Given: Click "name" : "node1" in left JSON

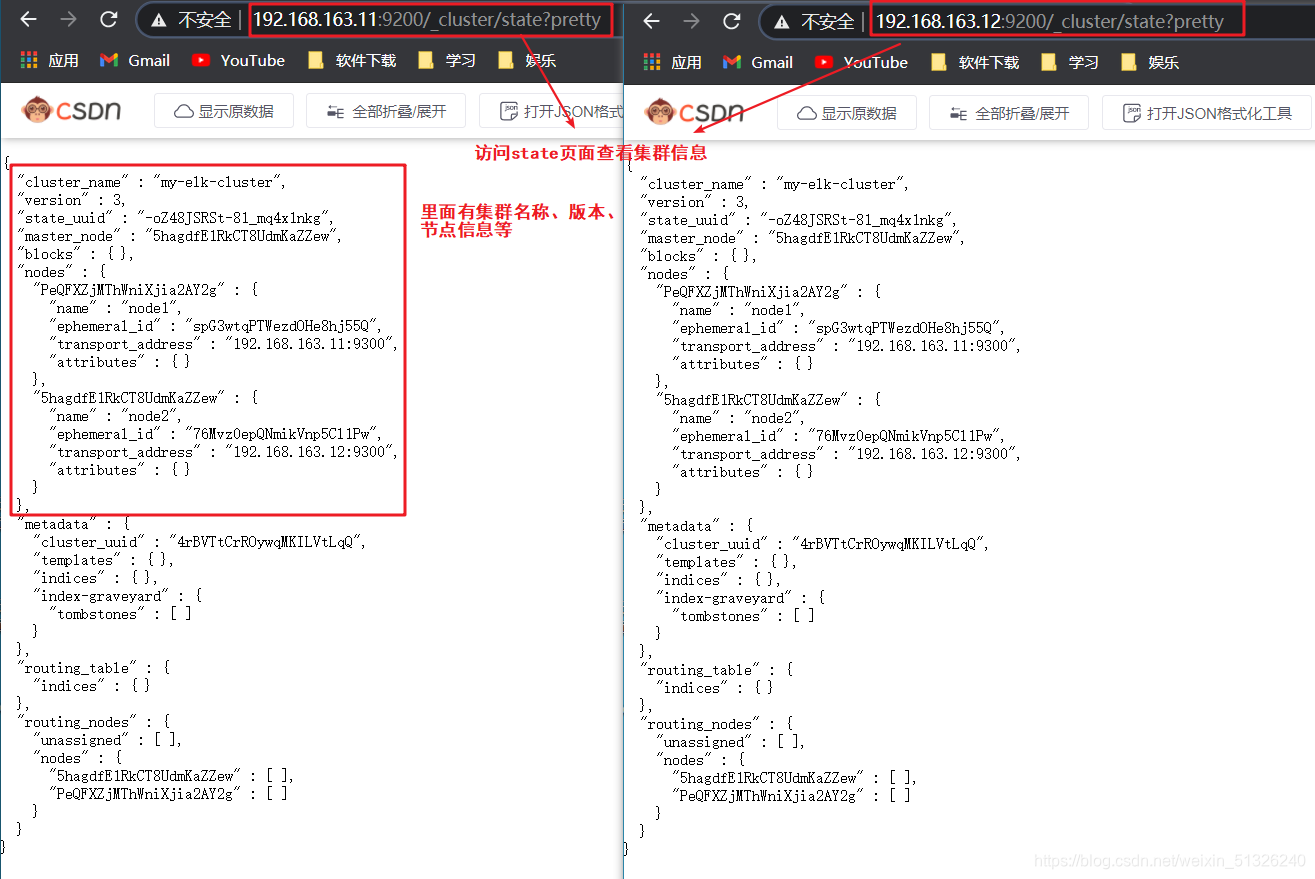Looking at the screenshot, I should [118, 308].
